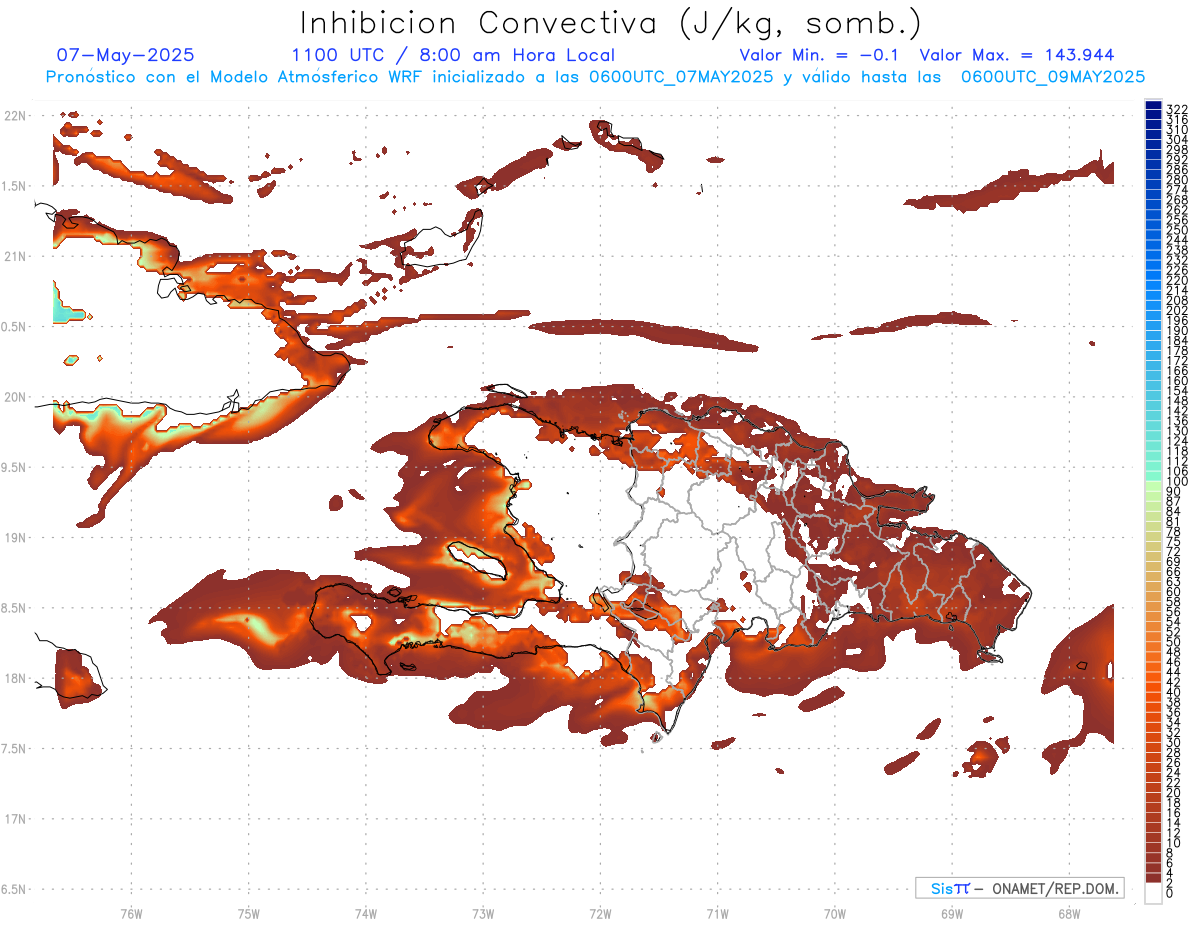Screen dimensions: 1200x927
Task: Click the "8.5N" latitude label
Action: [x=15, y=608]
